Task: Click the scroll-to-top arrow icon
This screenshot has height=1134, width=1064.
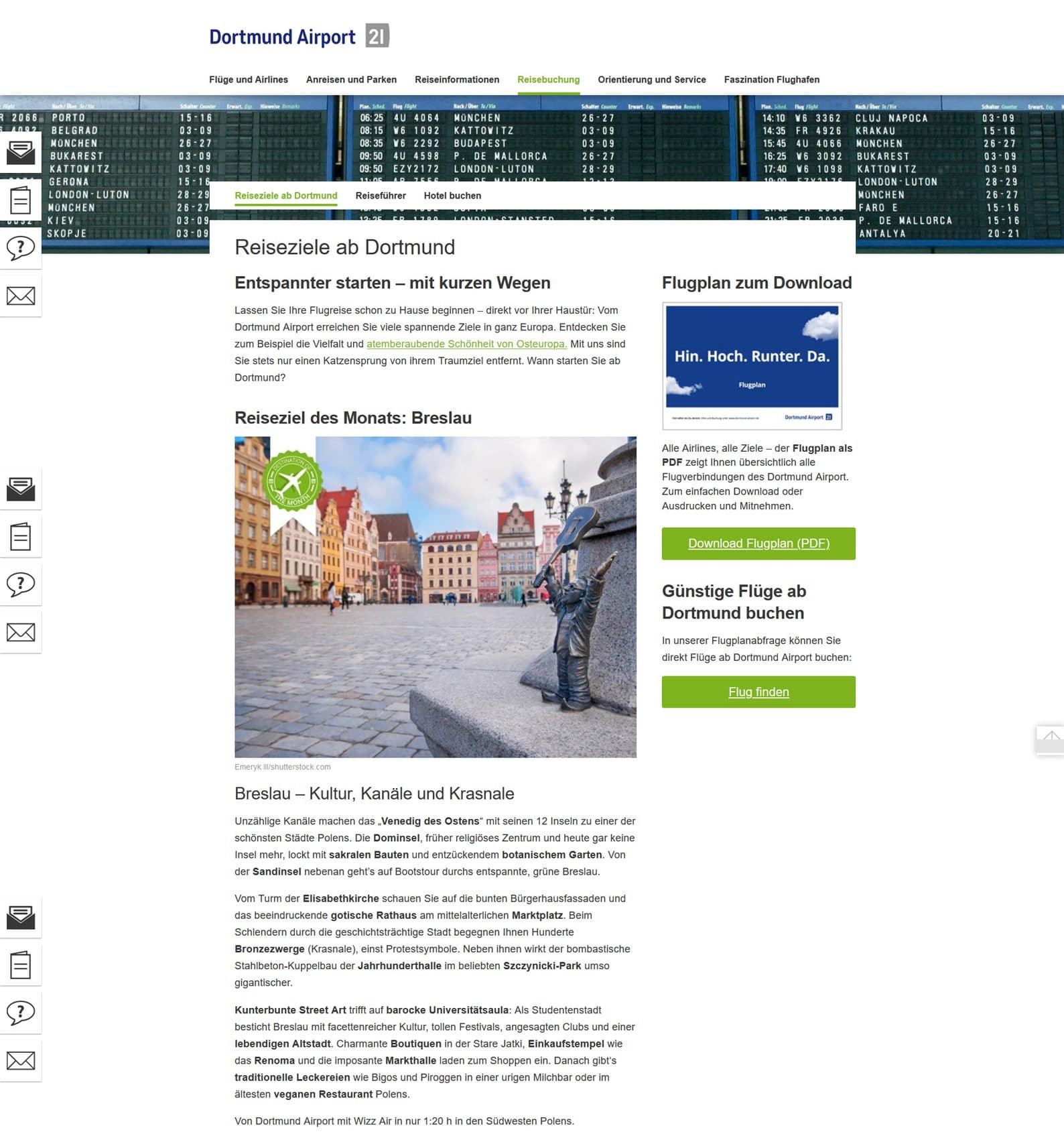Action: point(1051,739)
